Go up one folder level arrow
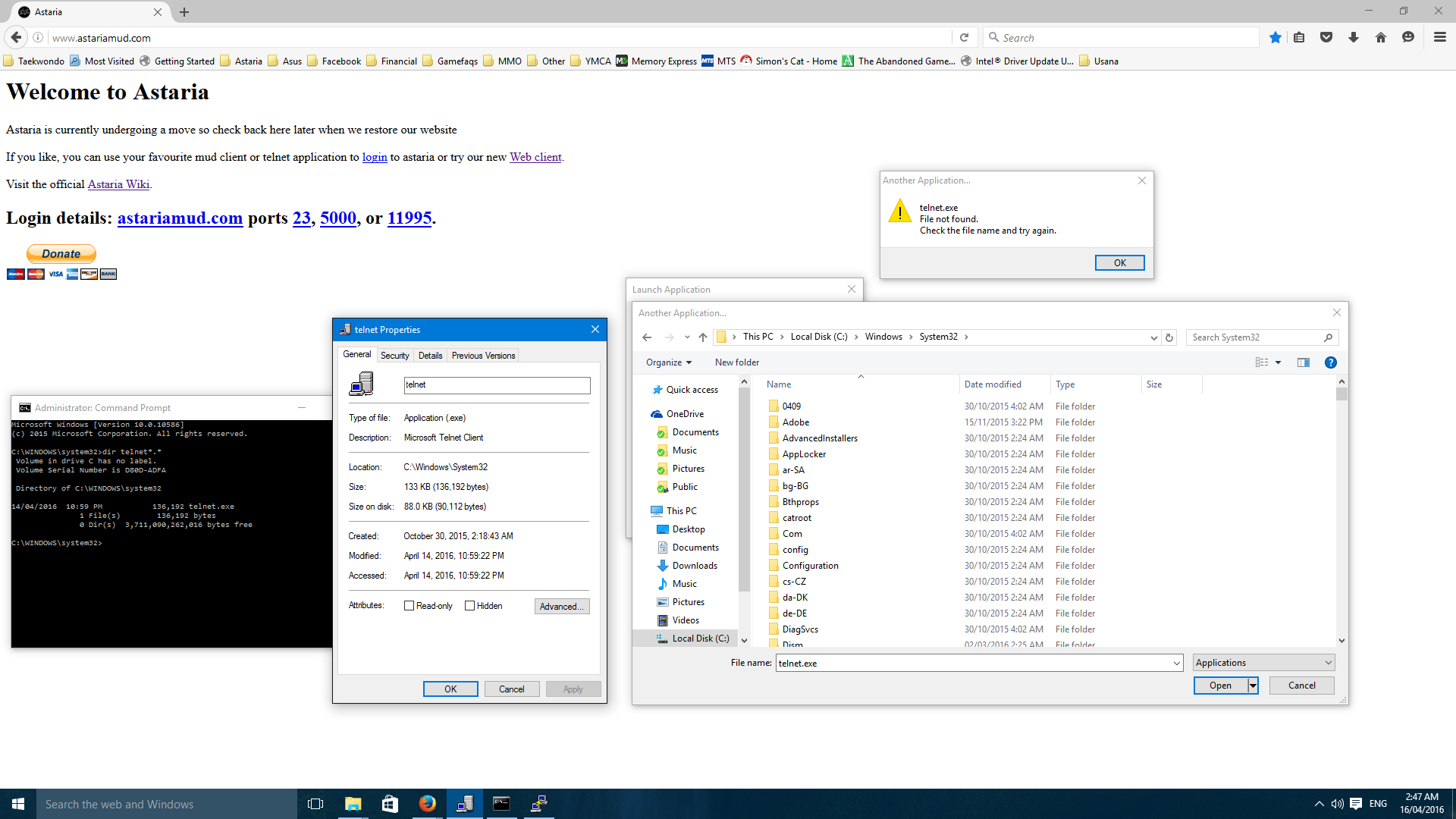The image size is (1456, 819). pos(703,337)
